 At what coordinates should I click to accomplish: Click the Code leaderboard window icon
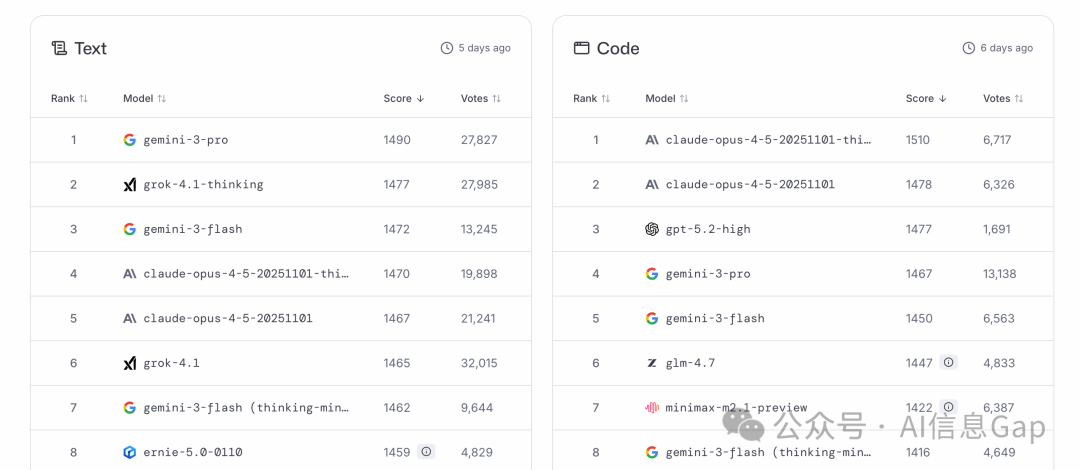pos(581,48)
